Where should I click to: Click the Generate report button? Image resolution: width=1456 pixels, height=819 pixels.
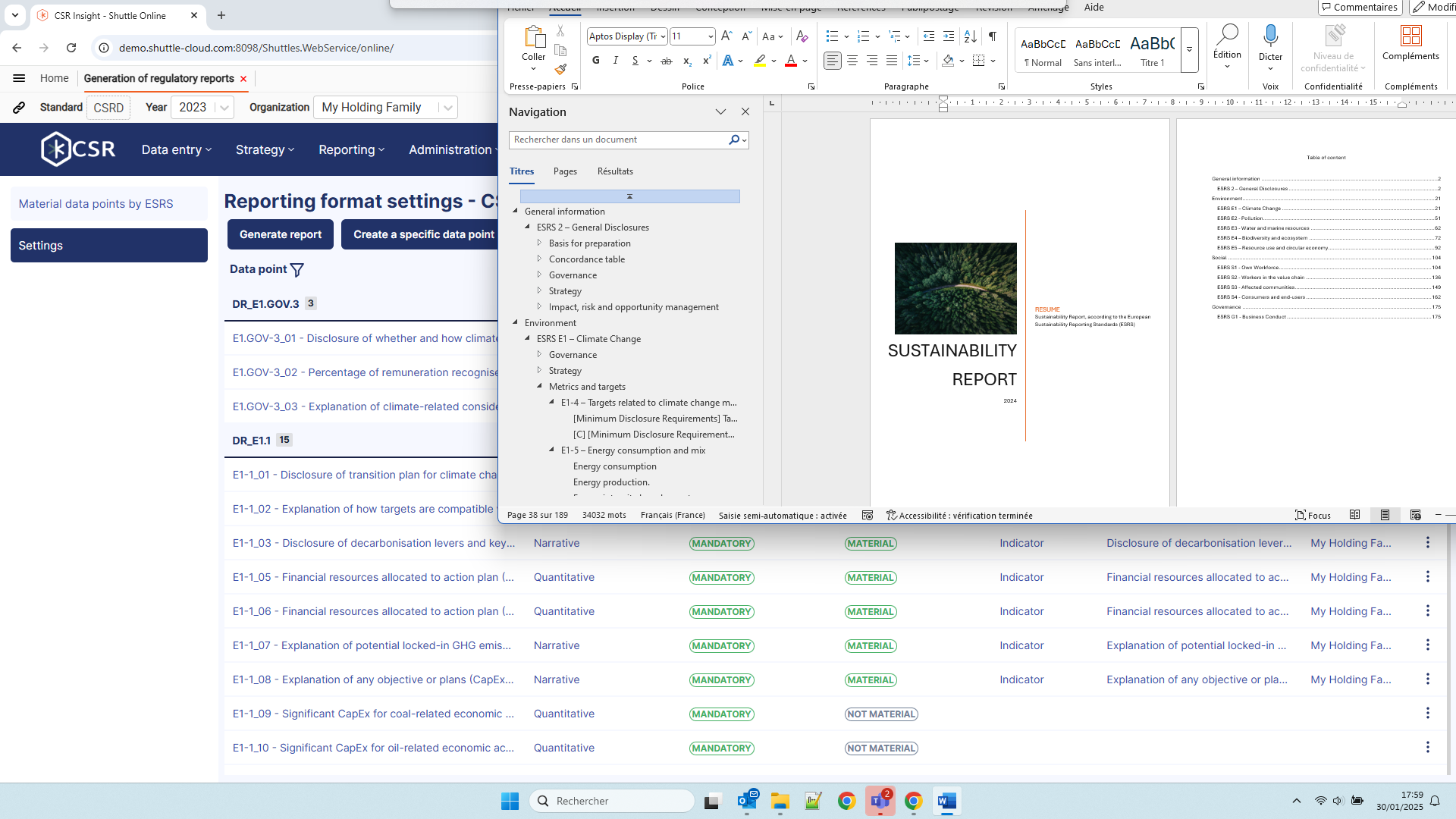pyautogui.click(x=281, y=234)
